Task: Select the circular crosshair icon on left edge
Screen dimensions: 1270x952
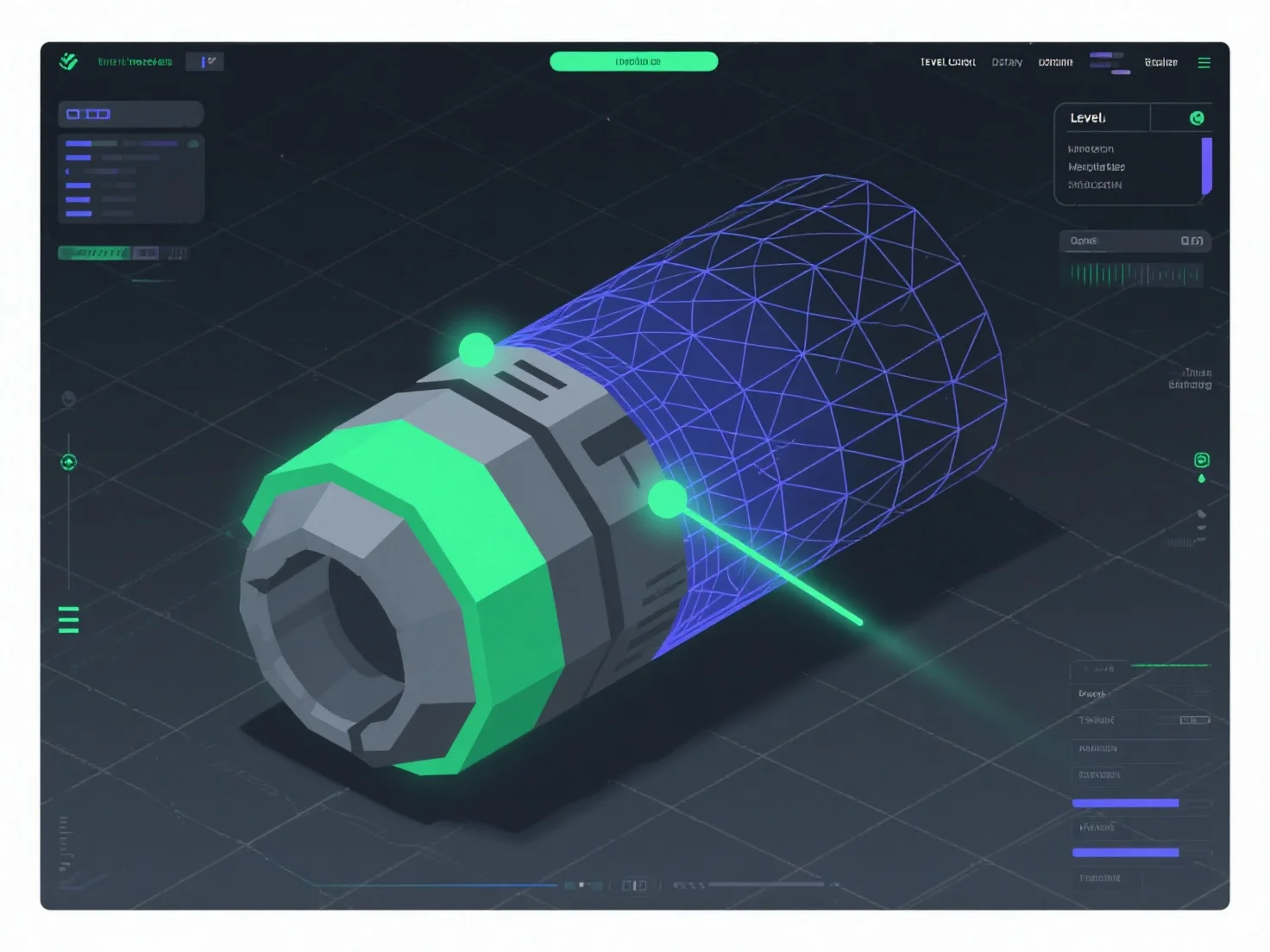Action: (x=68, y=462)
